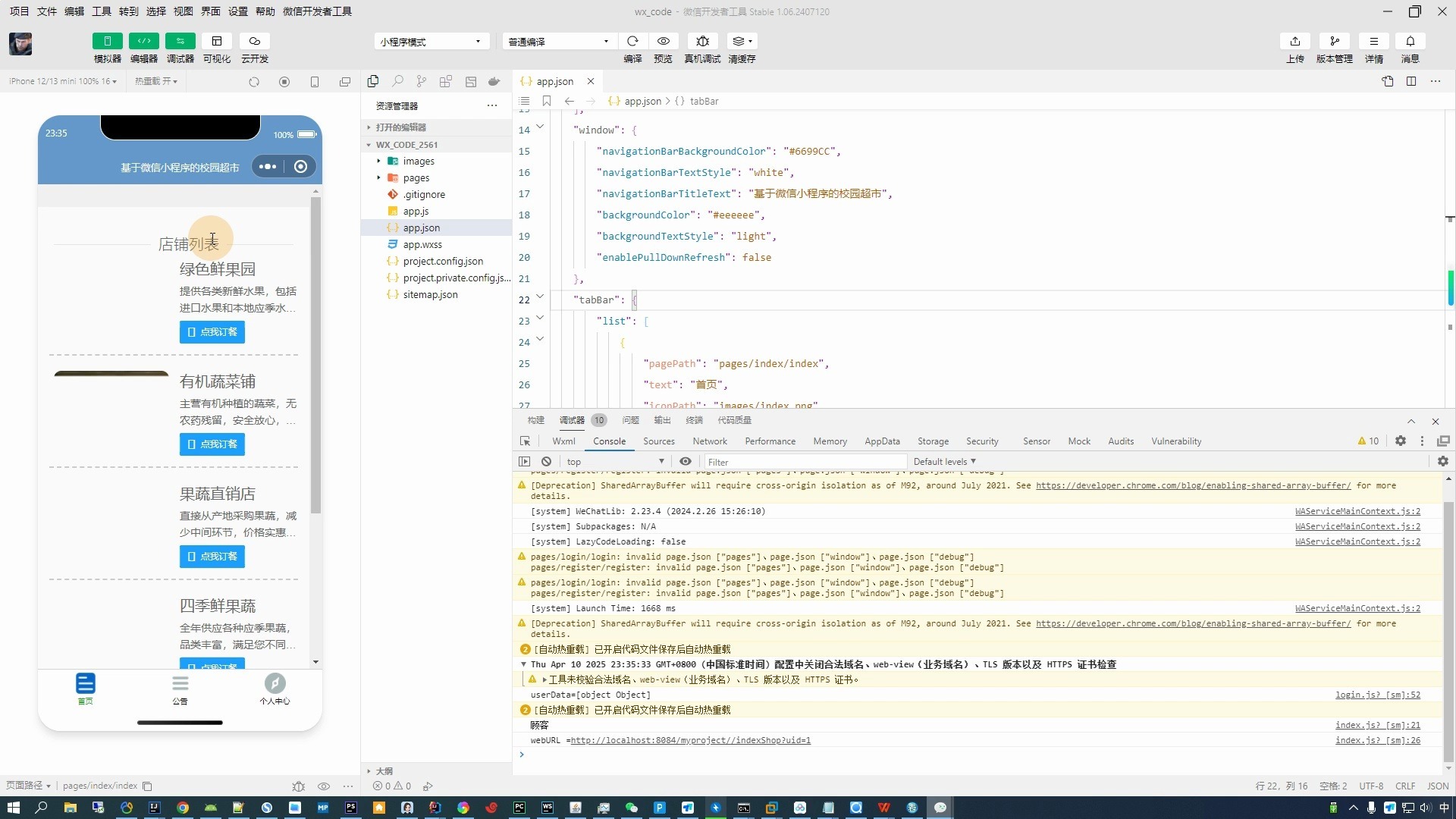Switch to the Network tab
Viewport: 1456px width, 819px height.
pos(710,441)
